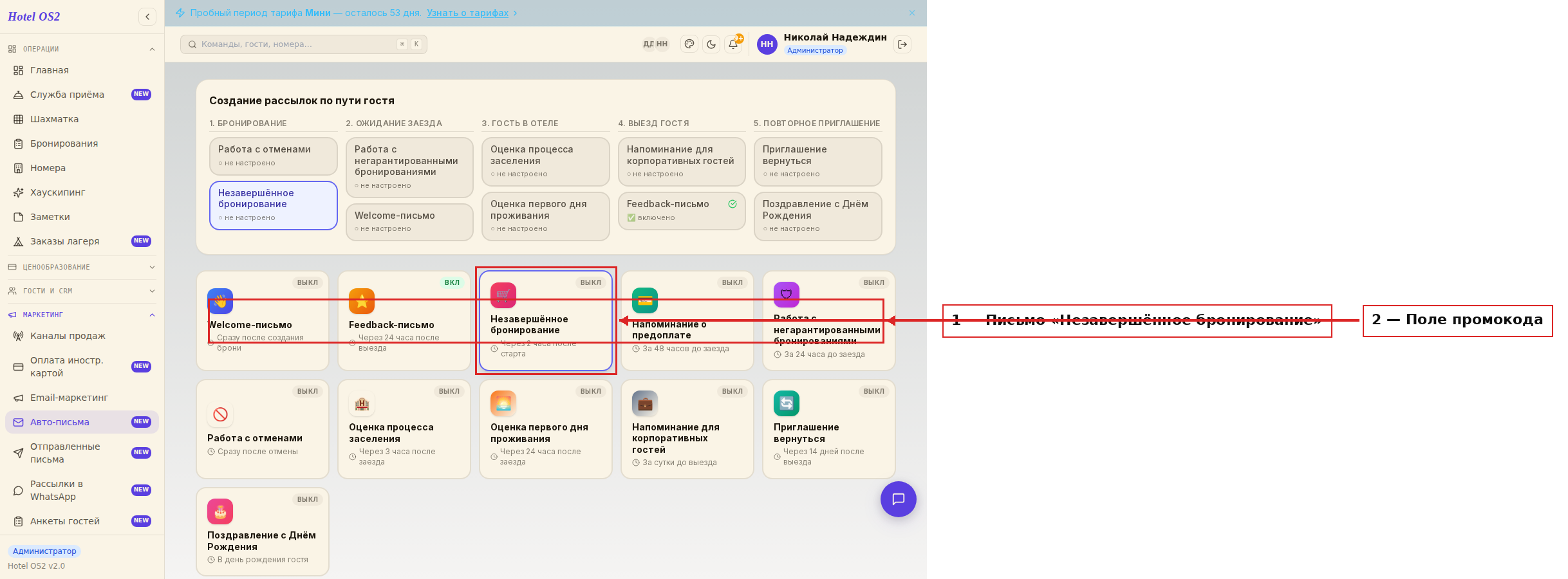
Task: Select Приглашение вернуться journey step
Action: tap(817, 161)
